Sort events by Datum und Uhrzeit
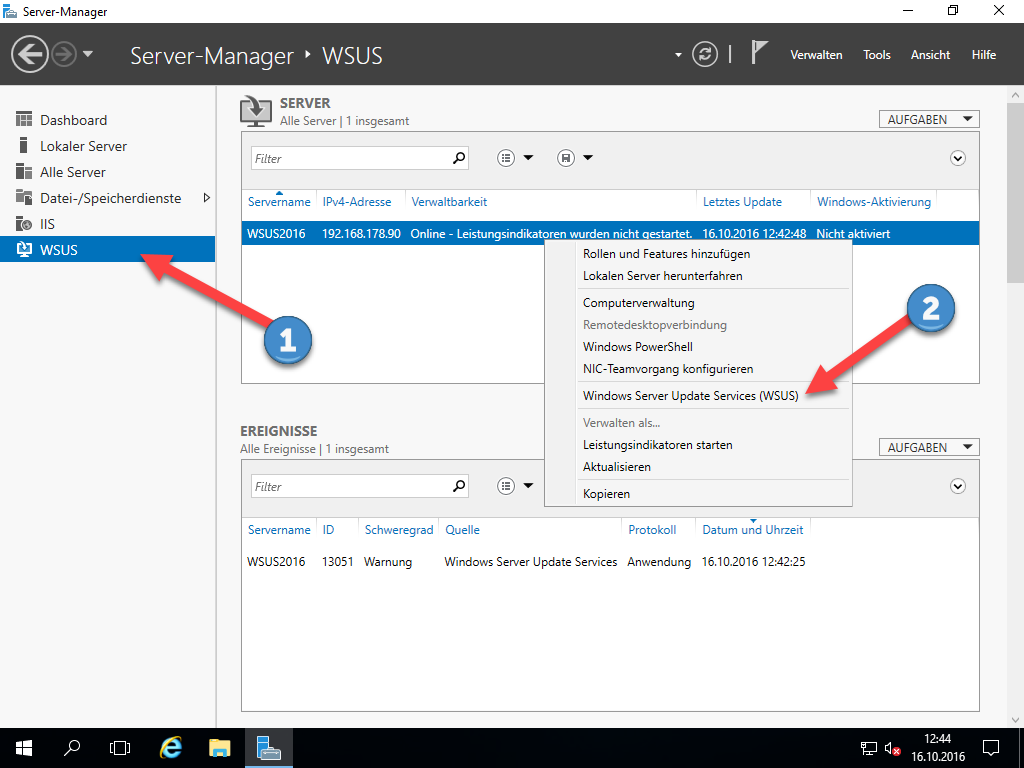The height and width of the screenshot is (768, 1024). coord(752,530)
